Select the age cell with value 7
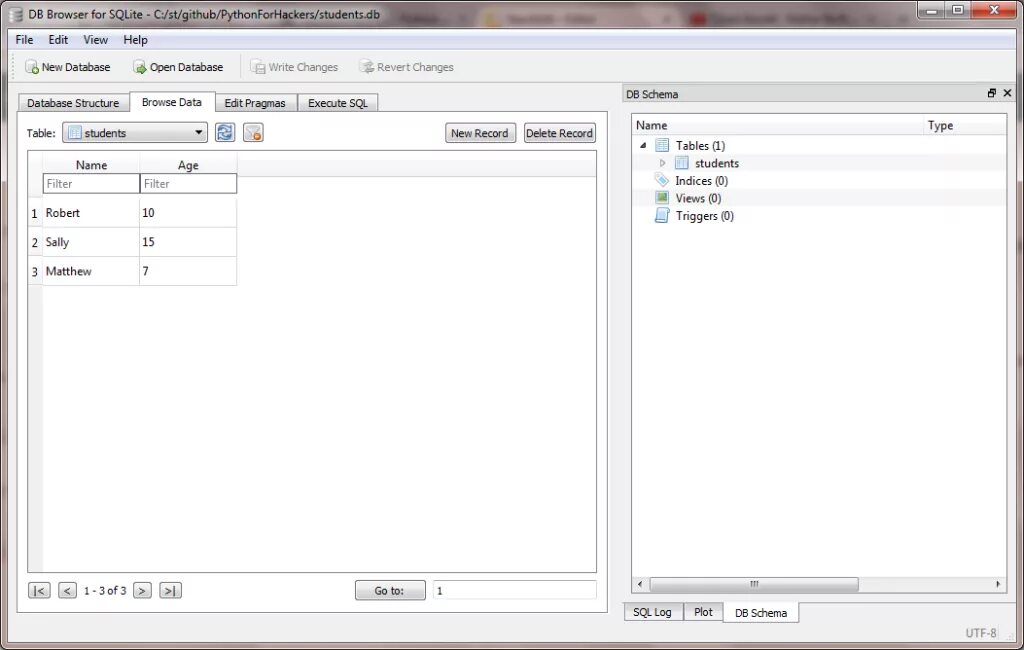Image resolution: width=1024 pixels, height=650 pixels. pos(188,271)
